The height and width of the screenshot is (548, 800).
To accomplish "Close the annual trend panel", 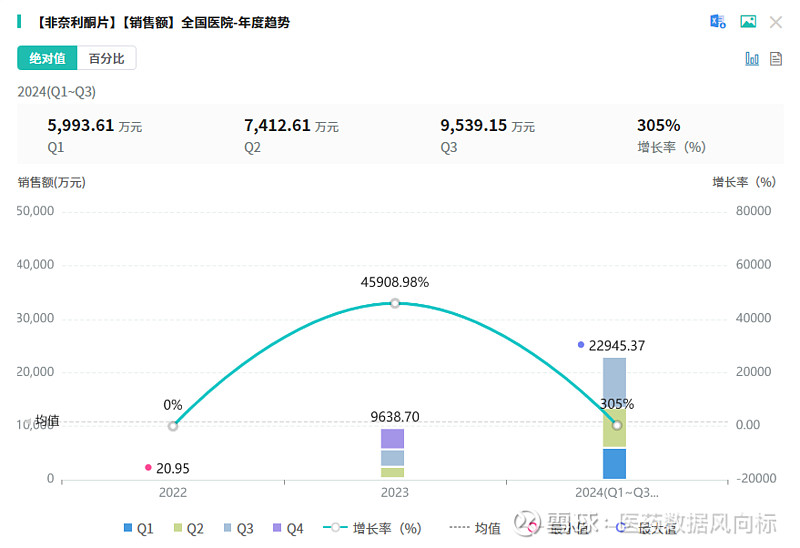I will tap(776, 22).
